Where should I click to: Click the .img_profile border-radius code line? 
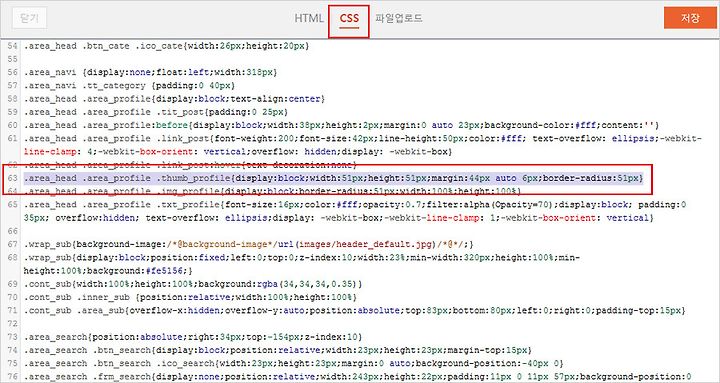[273, 191]
